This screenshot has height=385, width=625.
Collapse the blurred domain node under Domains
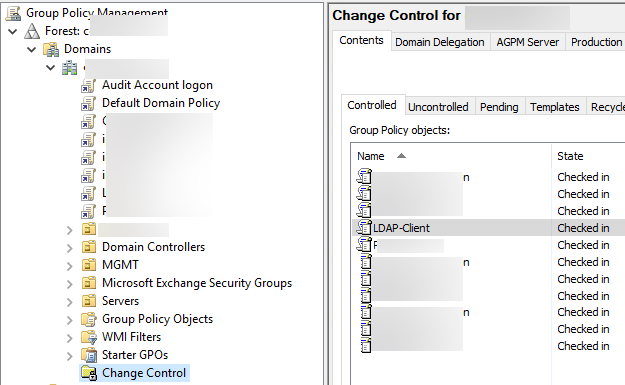click(x=50, y=68)
